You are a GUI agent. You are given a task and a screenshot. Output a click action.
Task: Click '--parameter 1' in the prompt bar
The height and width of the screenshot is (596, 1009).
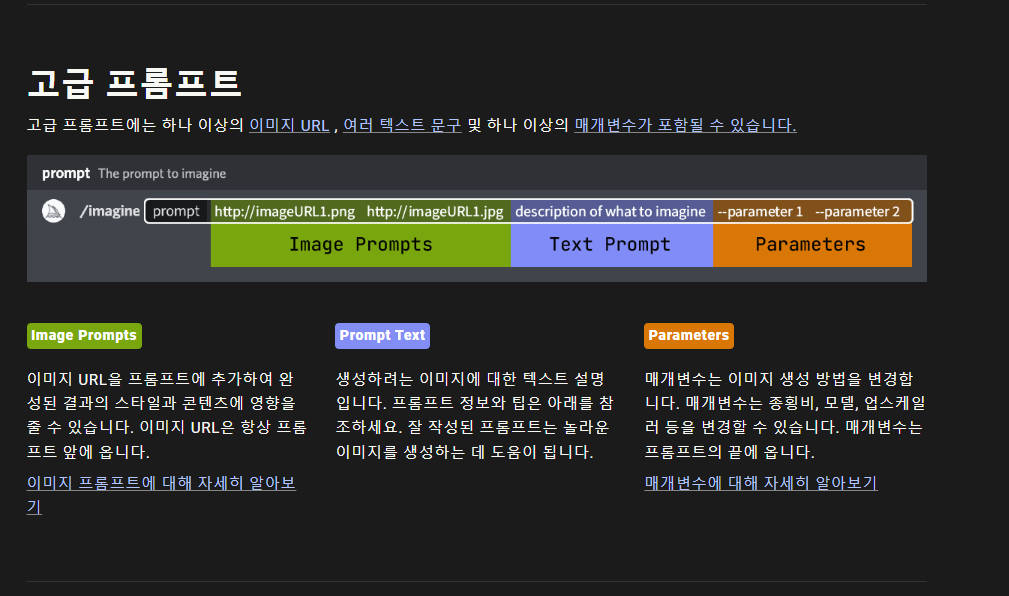click(760, 212)
